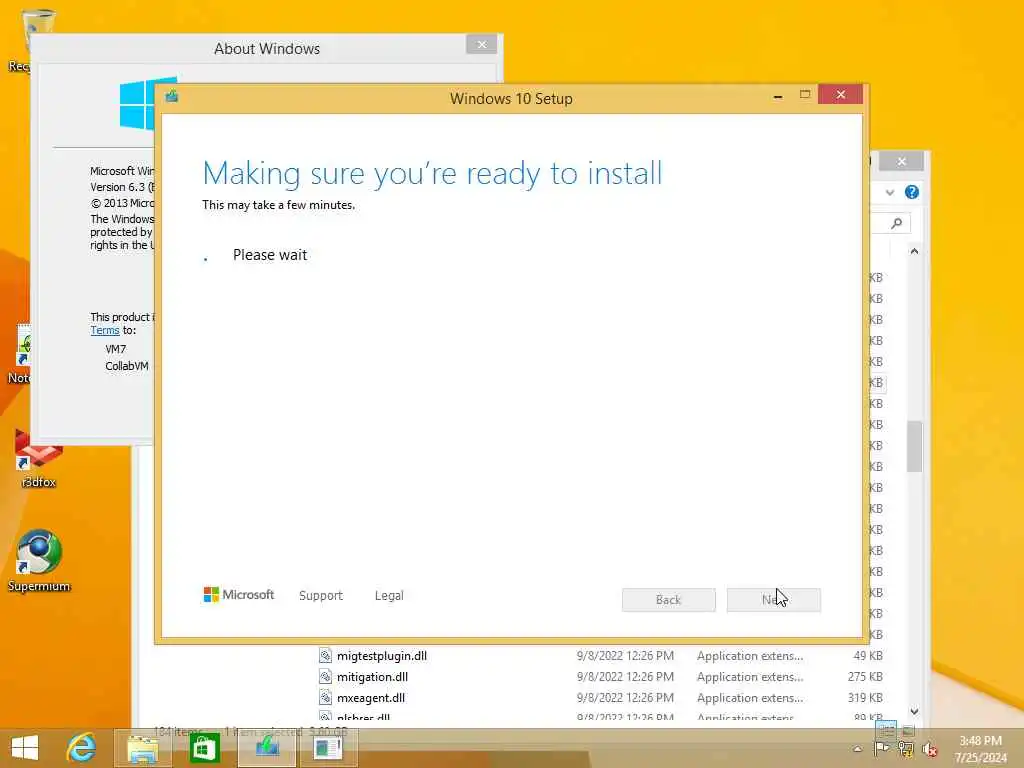Open the Support link in Setup
This screenshot has width=1024, height=768.
pos(321,596)
